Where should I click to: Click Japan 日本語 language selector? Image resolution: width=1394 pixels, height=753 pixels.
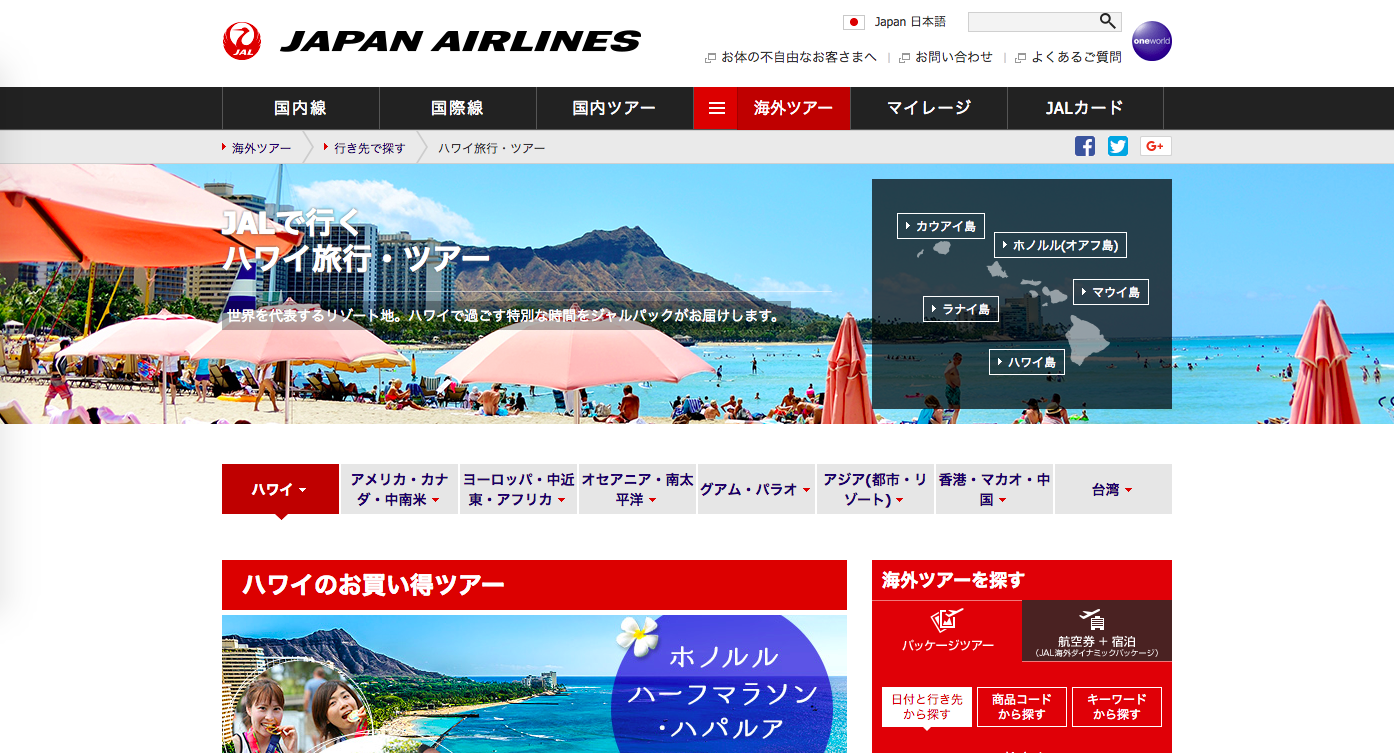[910, 22]
